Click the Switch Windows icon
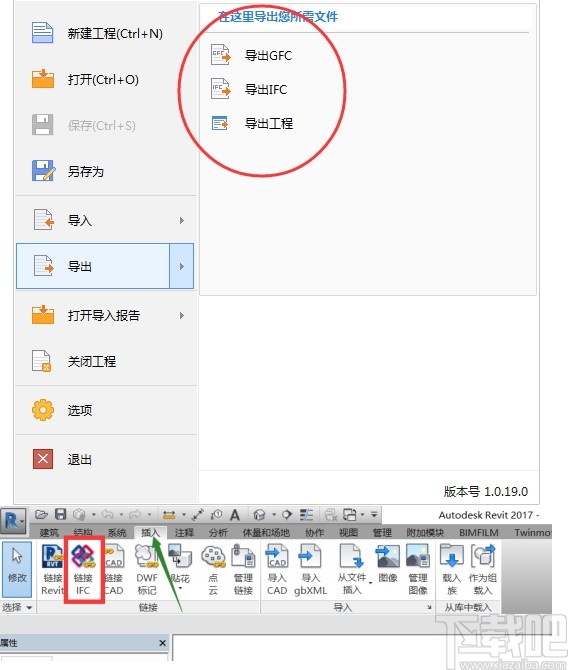 point(350,515)
